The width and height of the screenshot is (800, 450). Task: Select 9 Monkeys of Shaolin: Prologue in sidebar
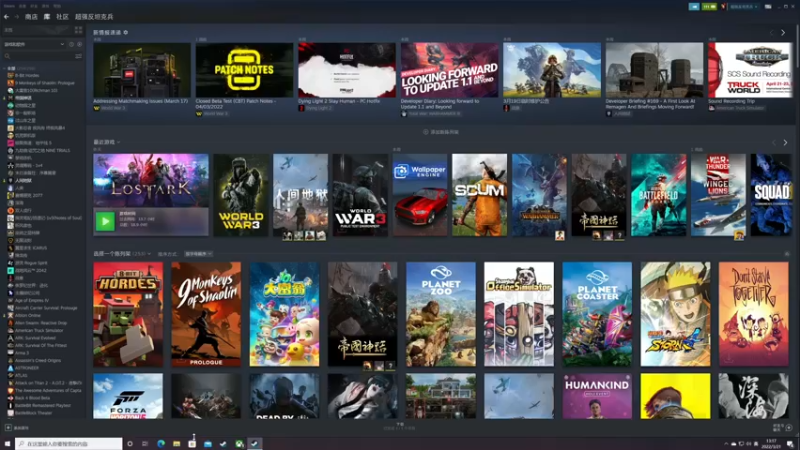(x=41, y=83)
